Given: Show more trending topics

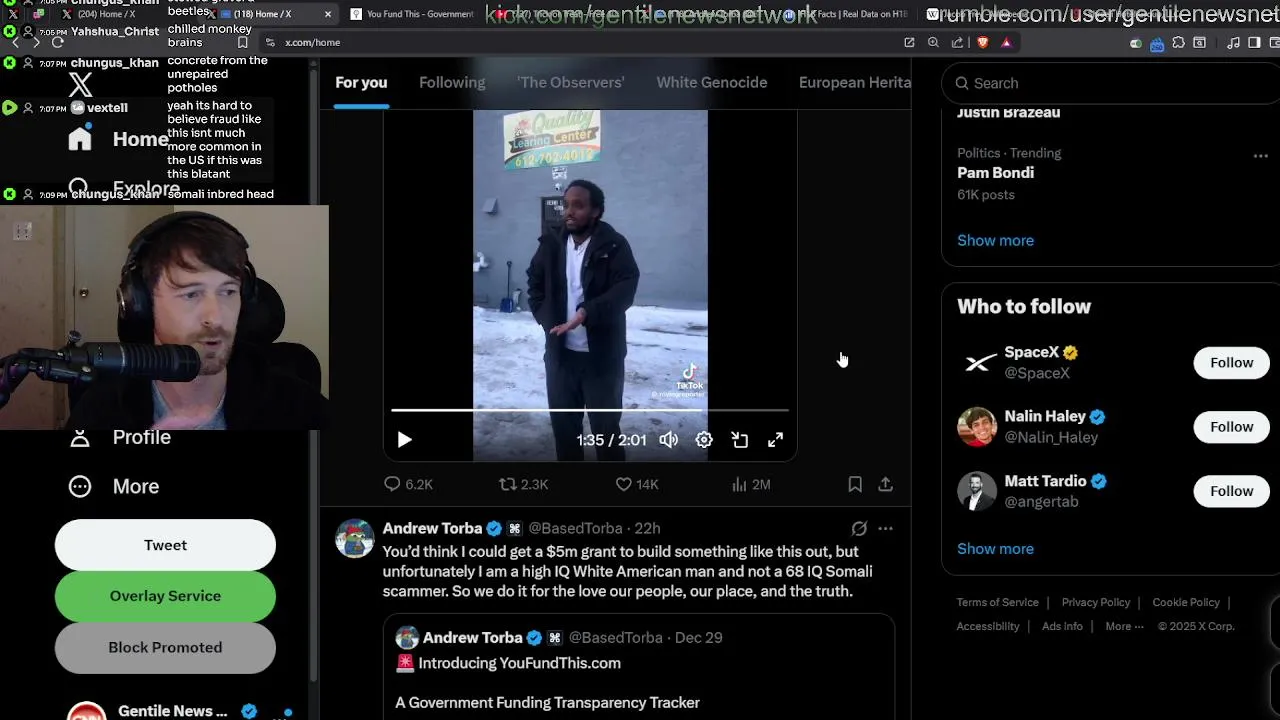Looking at the screenshot, I should click(x=995, y=240).
